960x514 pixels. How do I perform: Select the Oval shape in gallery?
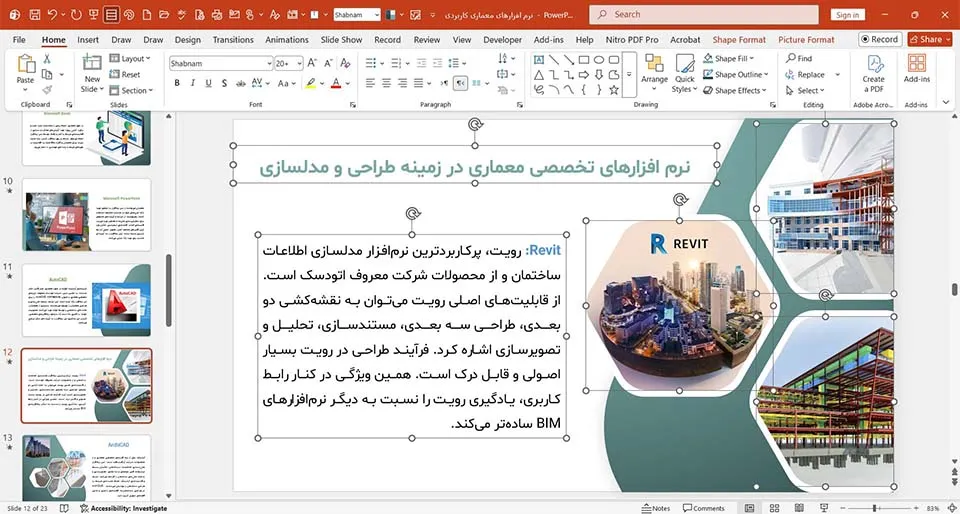[599, 60]
